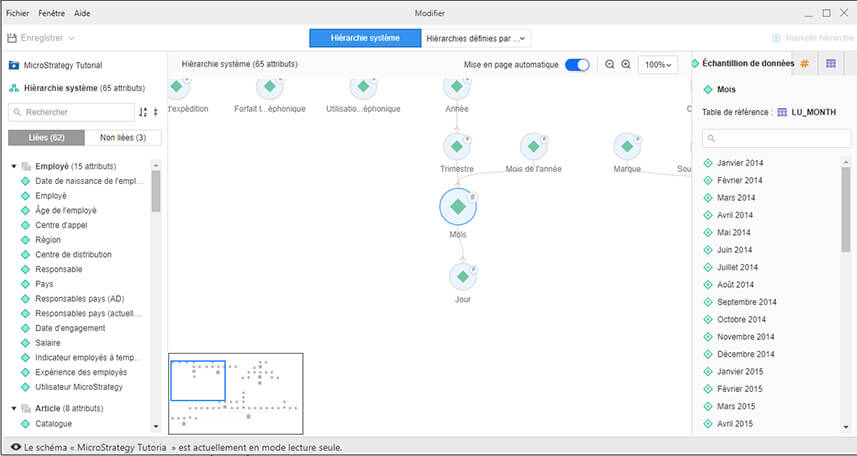This screenshot has width=857, height=456.
Task: Click the expand/collapse all arrows icon
Action: coord(155,113)
